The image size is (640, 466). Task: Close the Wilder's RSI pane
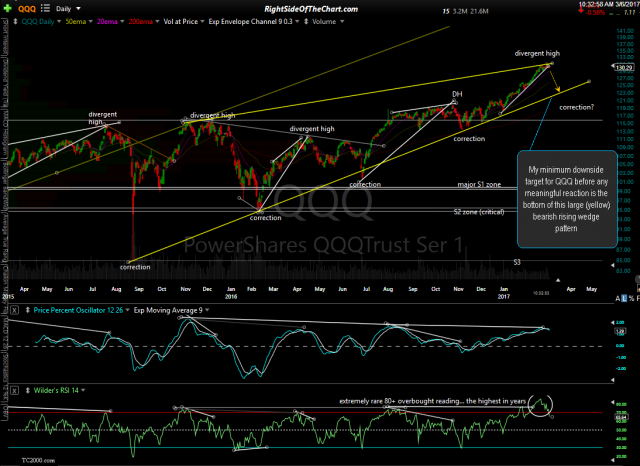[14, 391]
